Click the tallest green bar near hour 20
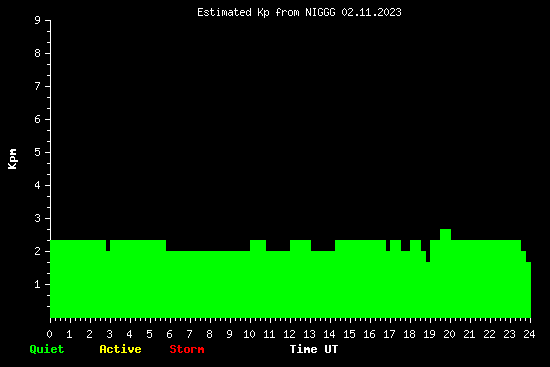The image size is (550, 367). tap(445, 273)
